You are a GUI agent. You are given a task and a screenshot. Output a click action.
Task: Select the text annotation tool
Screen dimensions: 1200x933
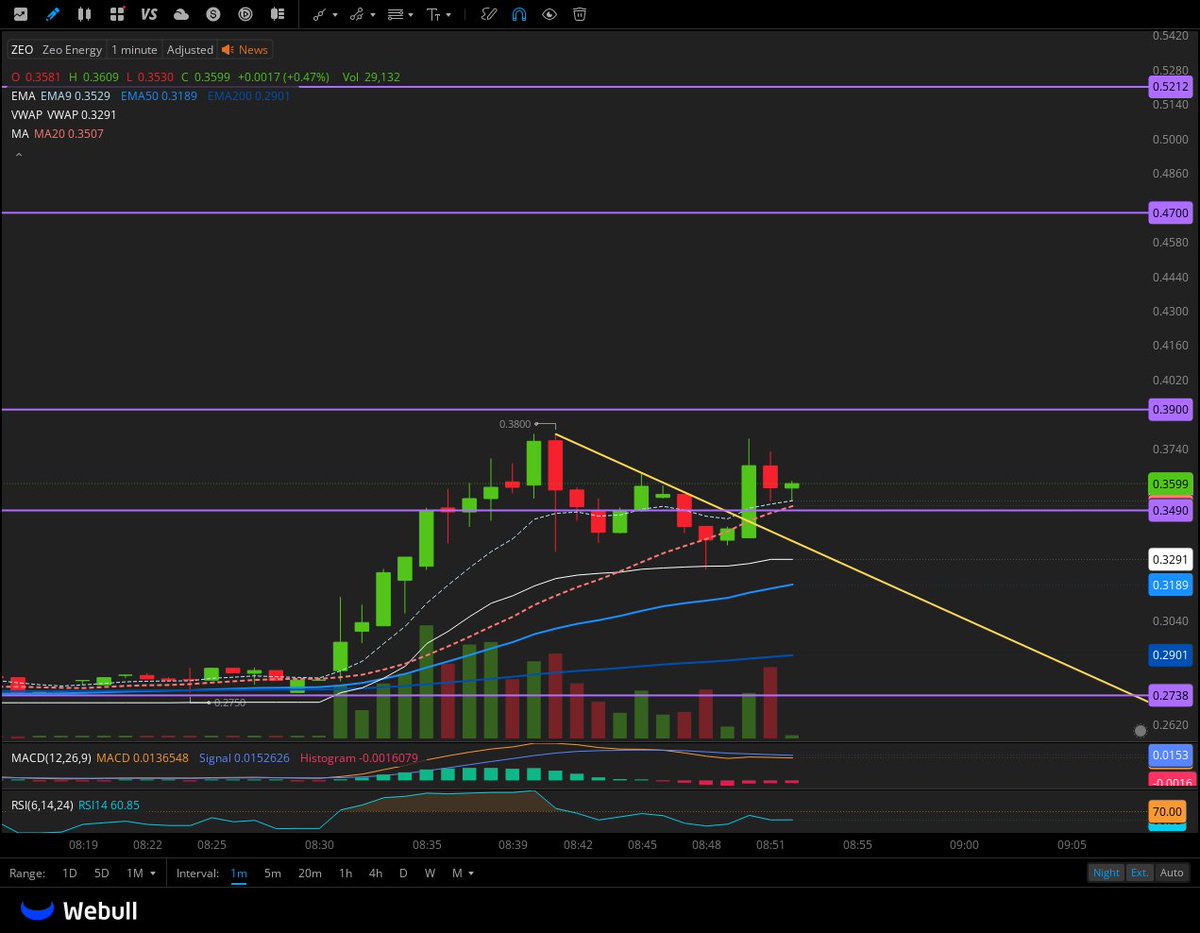tap(434, 14)
